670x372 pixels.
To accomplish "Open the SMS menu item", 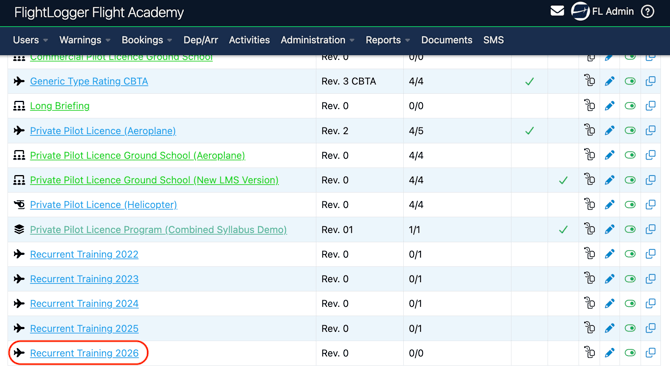I will 494,40.
